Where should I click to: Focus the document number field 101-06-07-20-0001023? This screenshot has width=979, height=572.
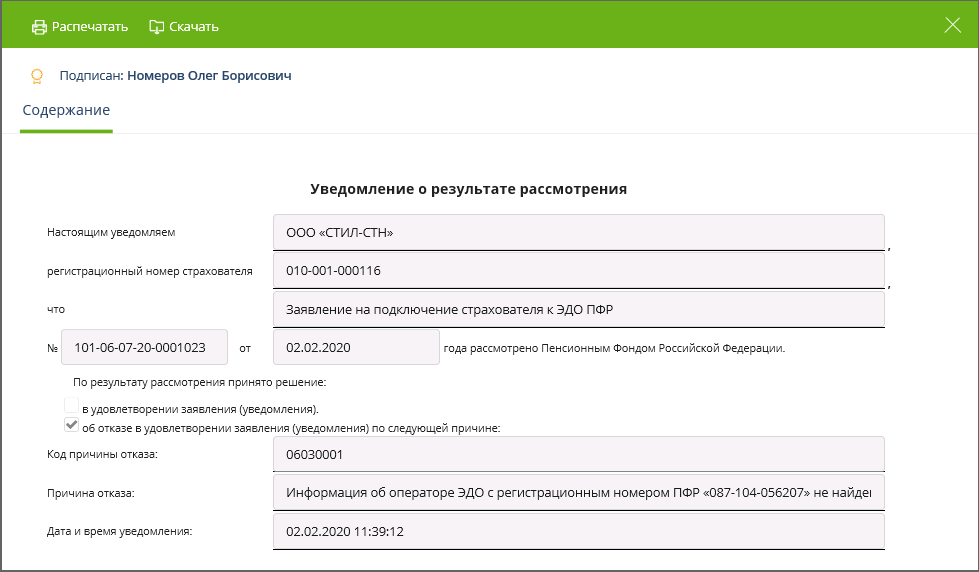(144, 348)
